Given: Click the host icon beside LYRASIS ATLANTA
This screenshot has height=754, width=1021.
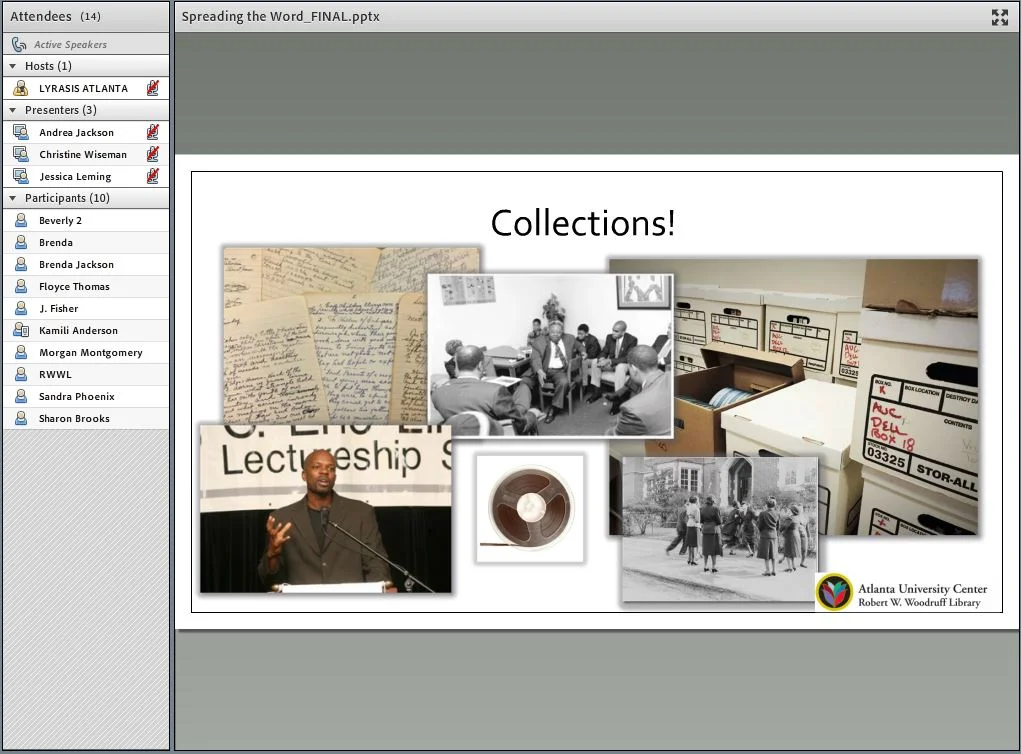Looking at the screenshot, I should click(21, 88).
